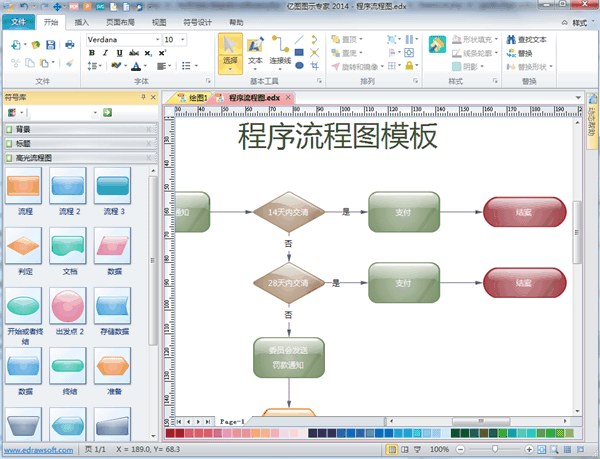Select the 文本 text tool
Viewport: 600px width, 459px height.
pyautogui.click(x=255, y=52)
